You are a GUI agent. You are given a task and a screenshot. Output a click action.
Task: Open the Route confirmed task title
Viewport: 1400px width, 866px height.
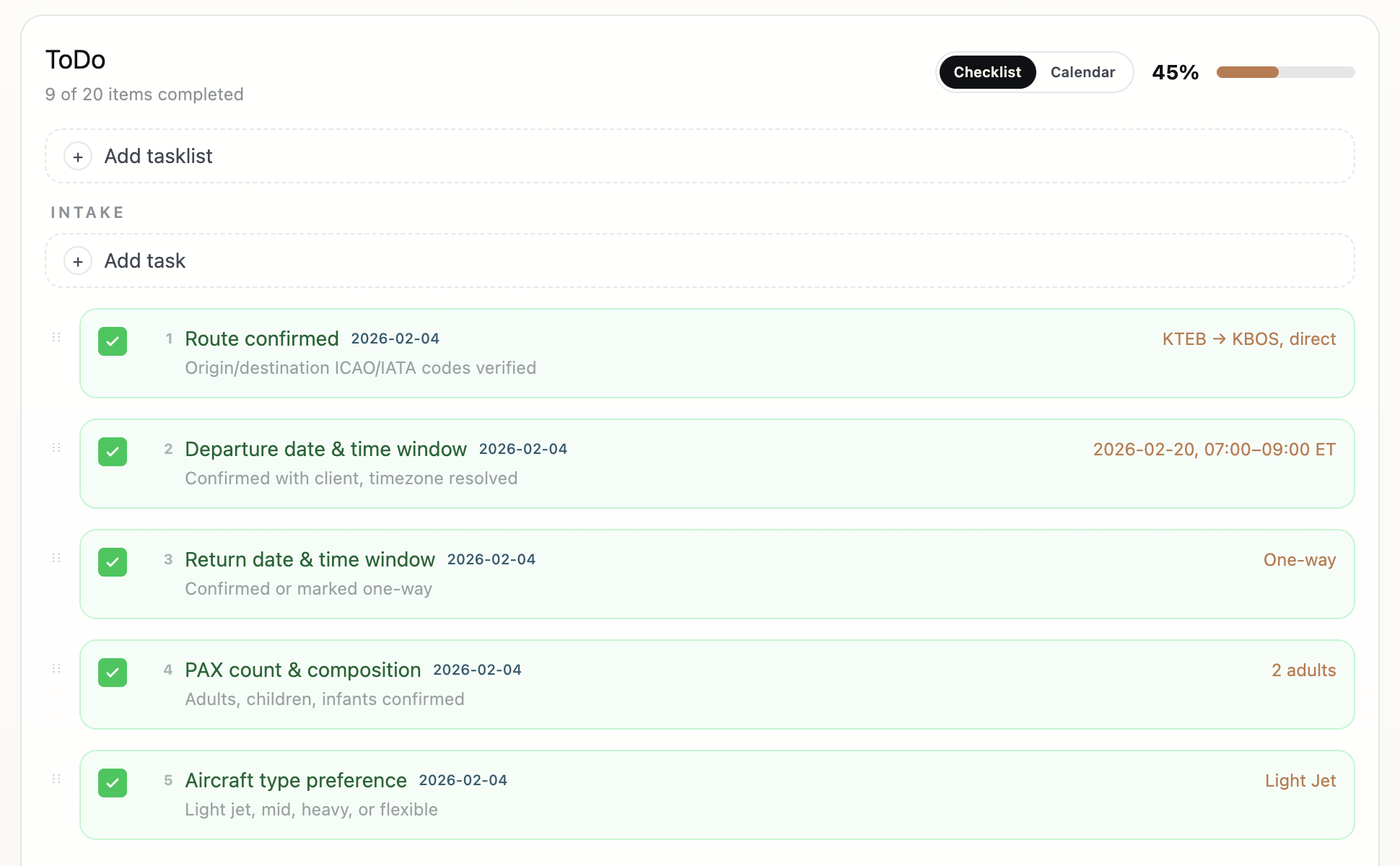263,338
